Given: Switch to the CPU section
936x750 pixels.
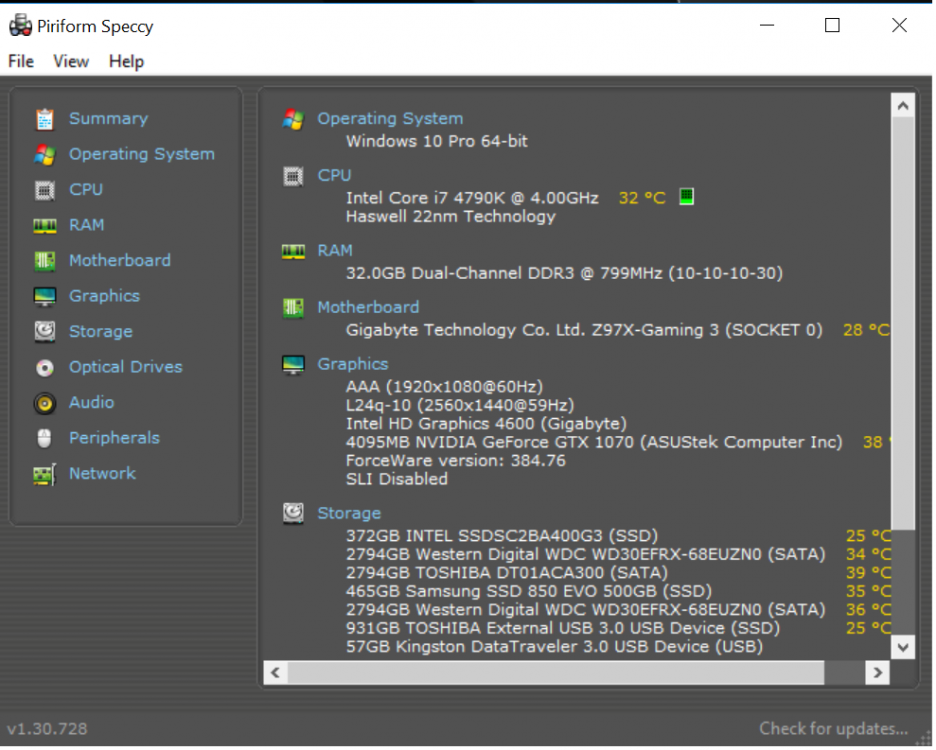Looking at the screenshot, I should [x=86, y=190].
